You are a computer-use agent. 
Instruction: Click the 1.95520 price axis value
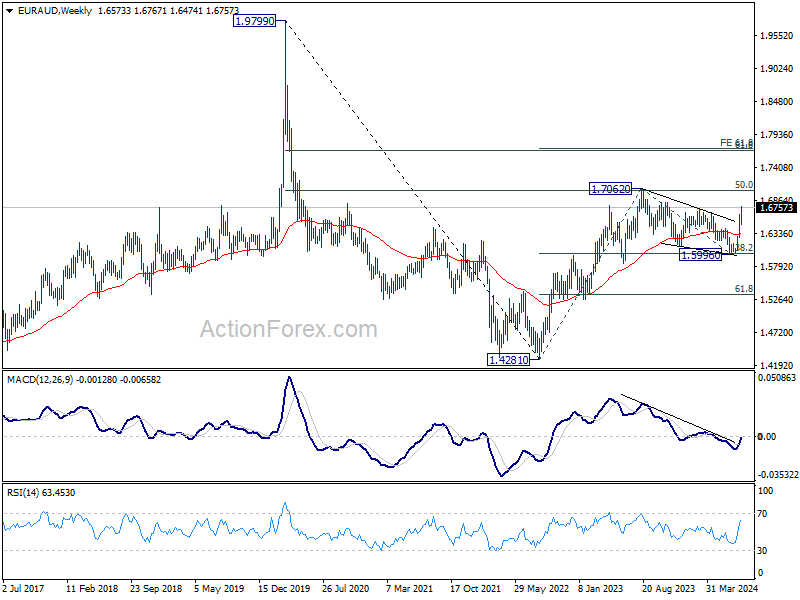point(777,36)
